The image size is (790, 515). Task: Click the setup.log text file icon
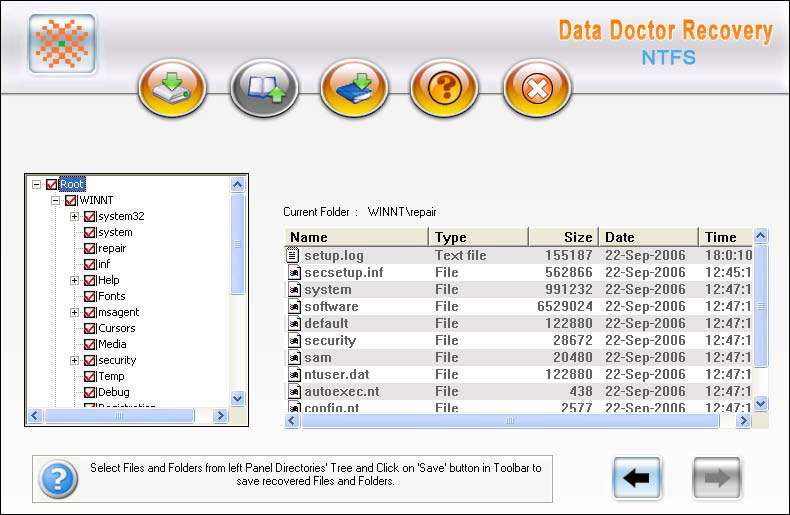click(293, 255)
